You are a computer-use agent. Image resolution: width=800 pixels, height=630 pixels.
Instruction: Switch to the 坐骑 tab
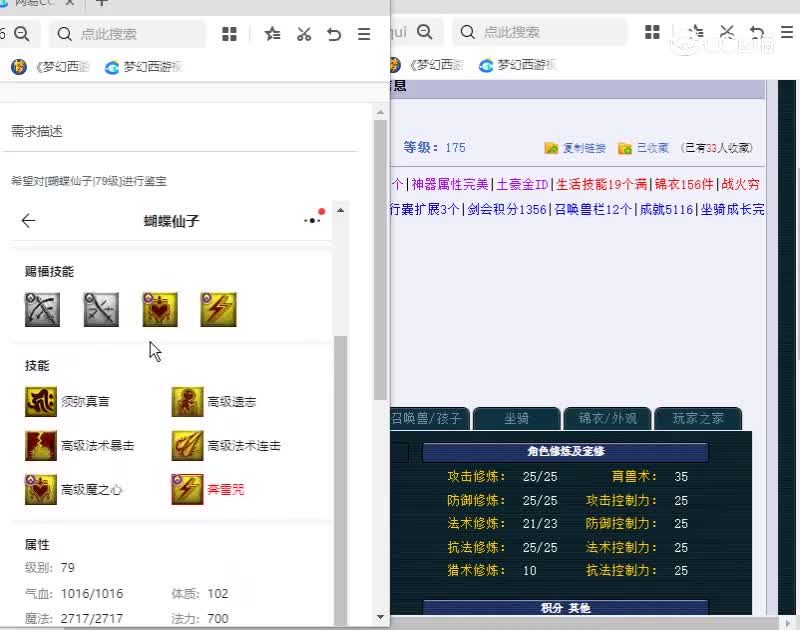tap(517, 419)
